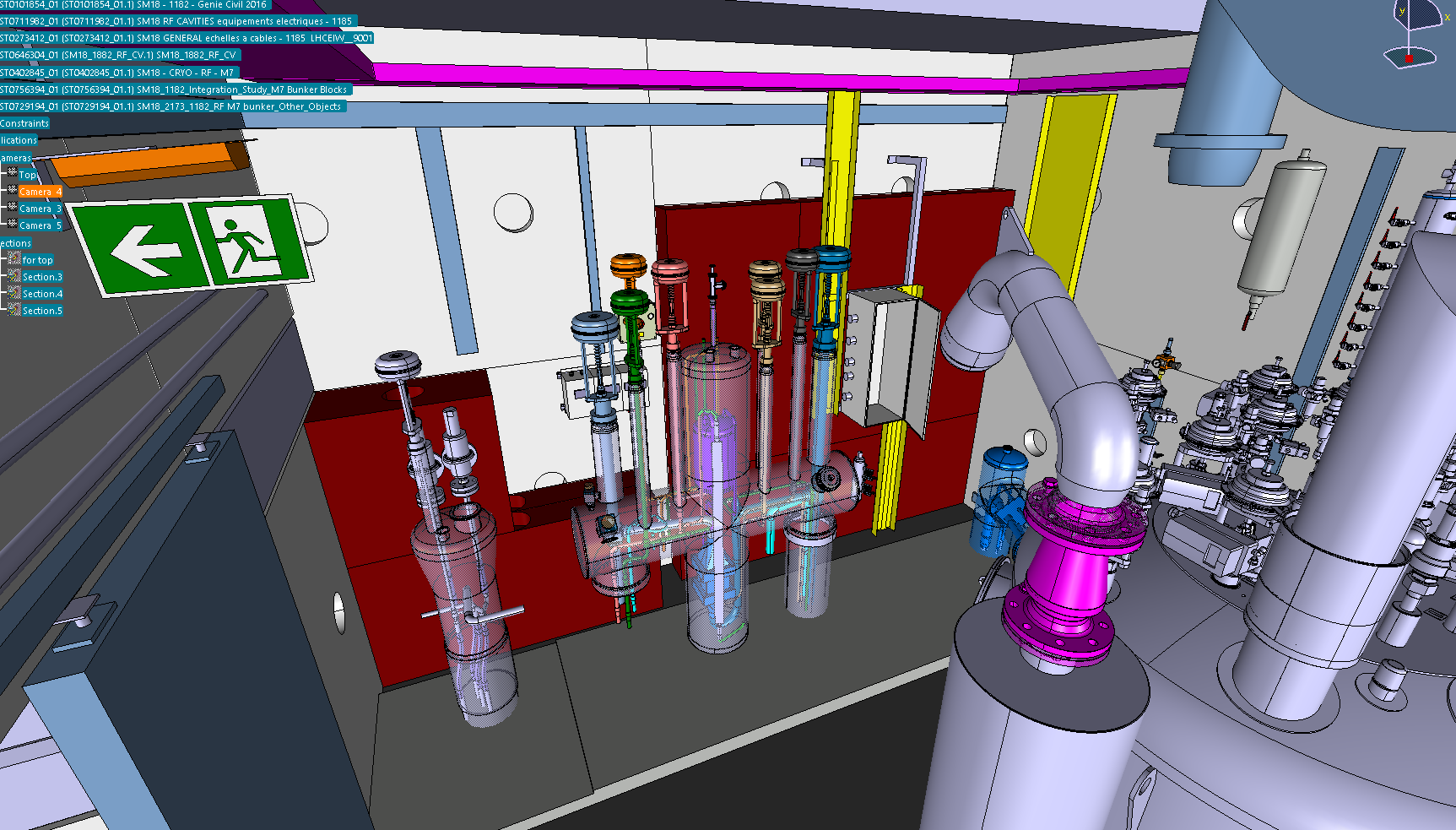This screenshot has height=830, width=1456.
Task: Click the camera icon beside Camera 5
Action: (x=12, y=225)
